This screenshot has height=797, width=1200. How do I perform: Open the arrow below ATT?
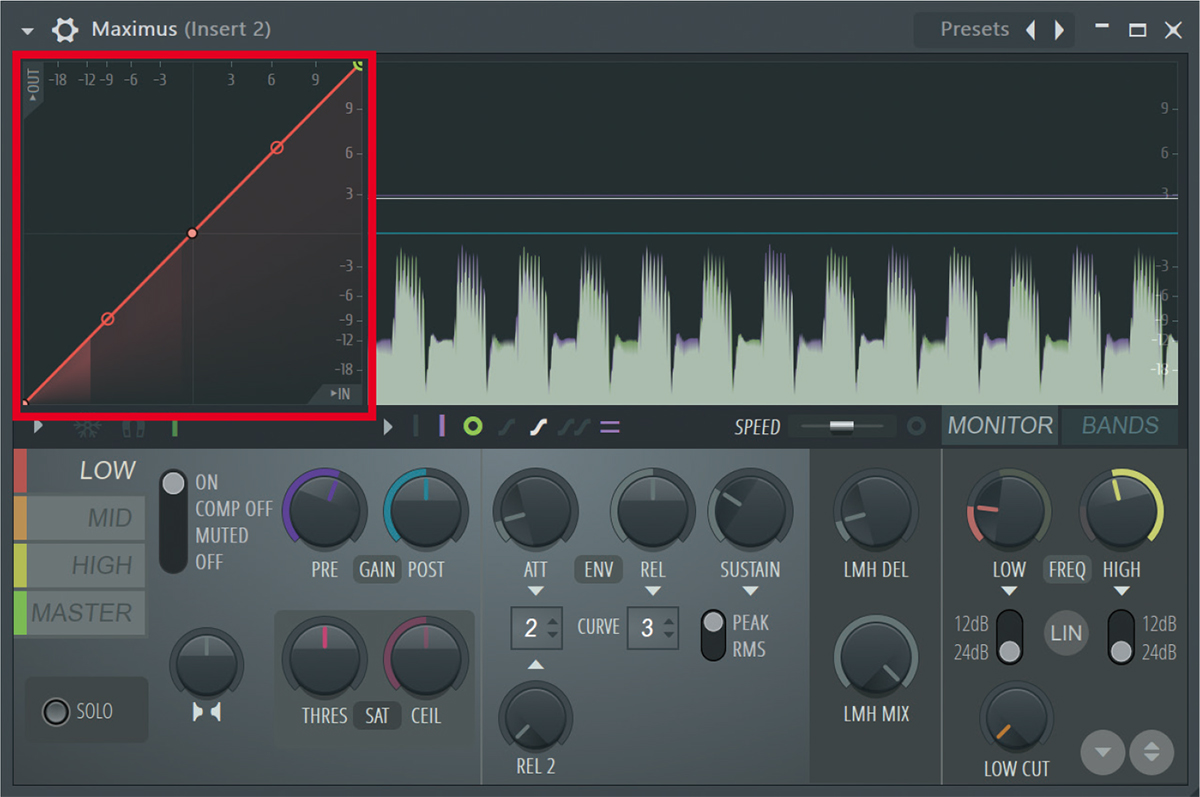tap(536, 592)
